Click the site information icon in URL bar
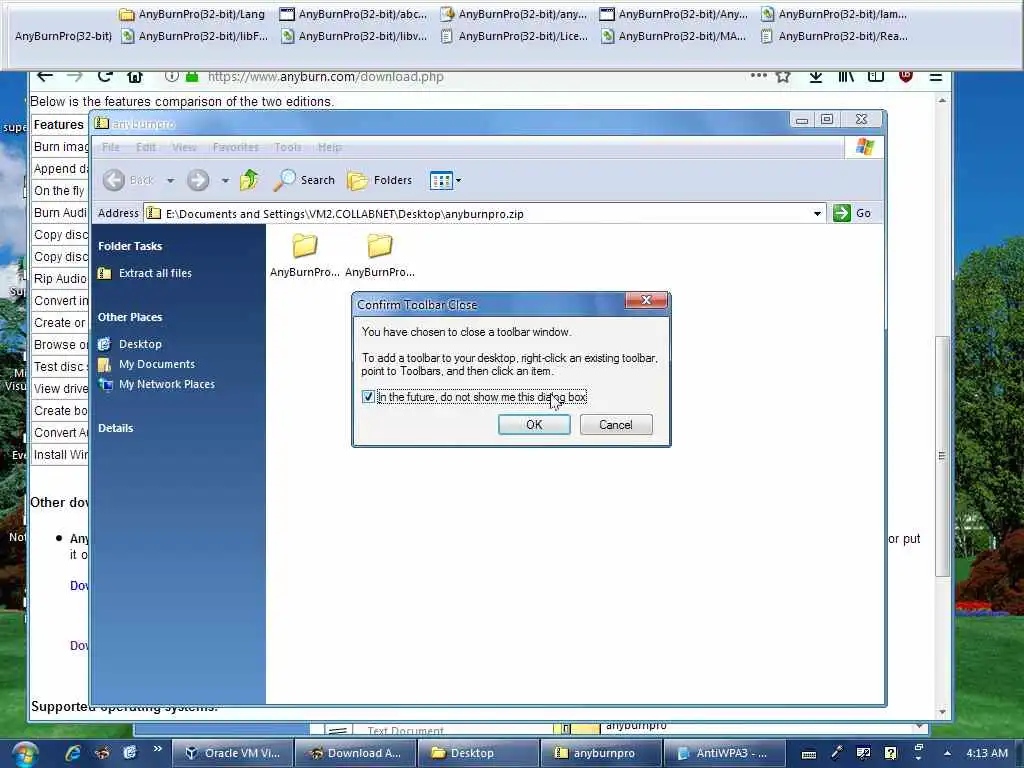This screenshot has height=768, width=1024. 171,76
